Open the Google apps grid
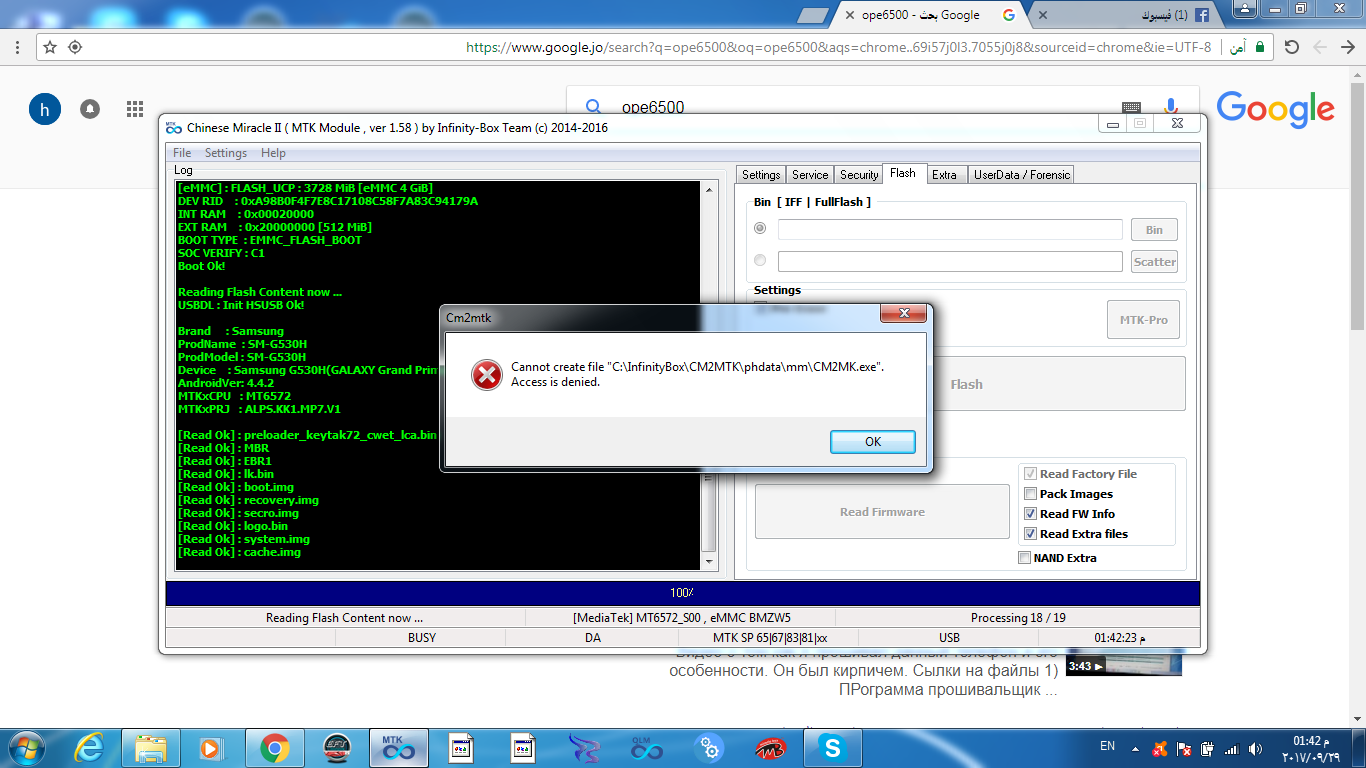This screenshot has height=768, width=1366. tap(135, 109)
